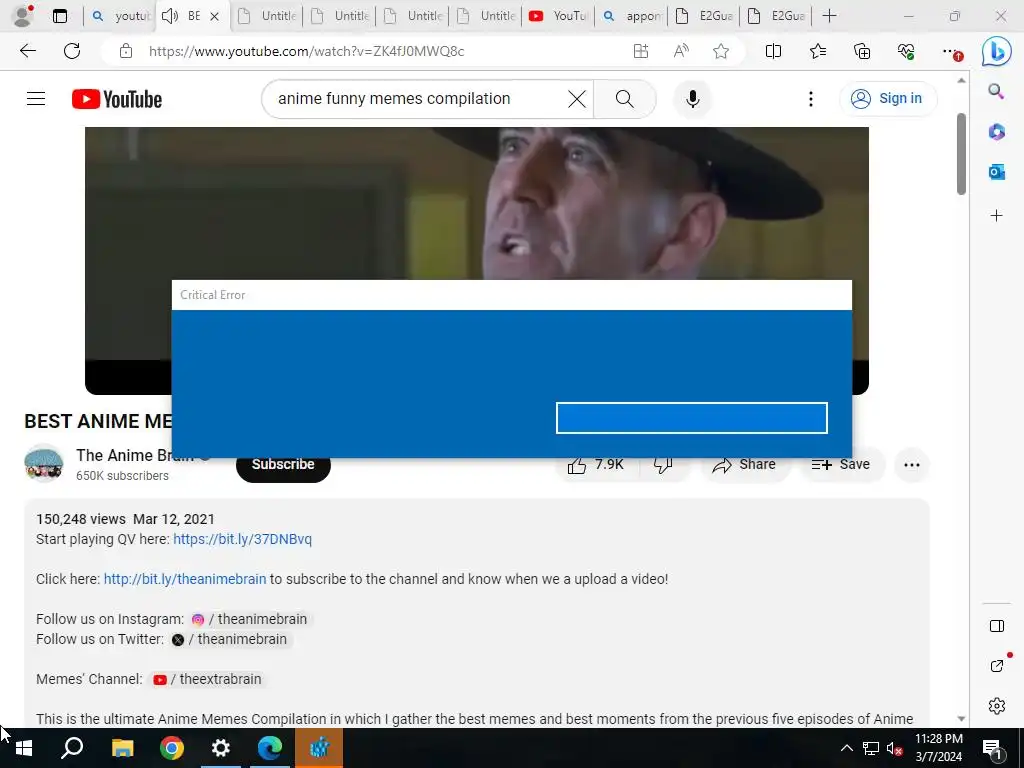Close the active BE tab
Viewport: 1024px width, 768px height.
click(214, 16)
